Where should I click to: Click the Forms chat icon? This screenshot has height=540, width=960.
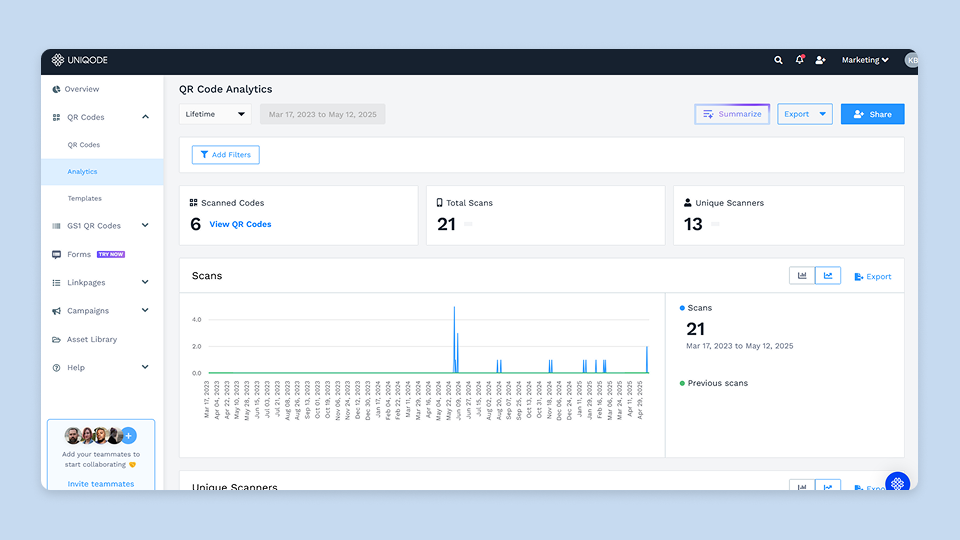pyautogui.click(x=56, y=255)
